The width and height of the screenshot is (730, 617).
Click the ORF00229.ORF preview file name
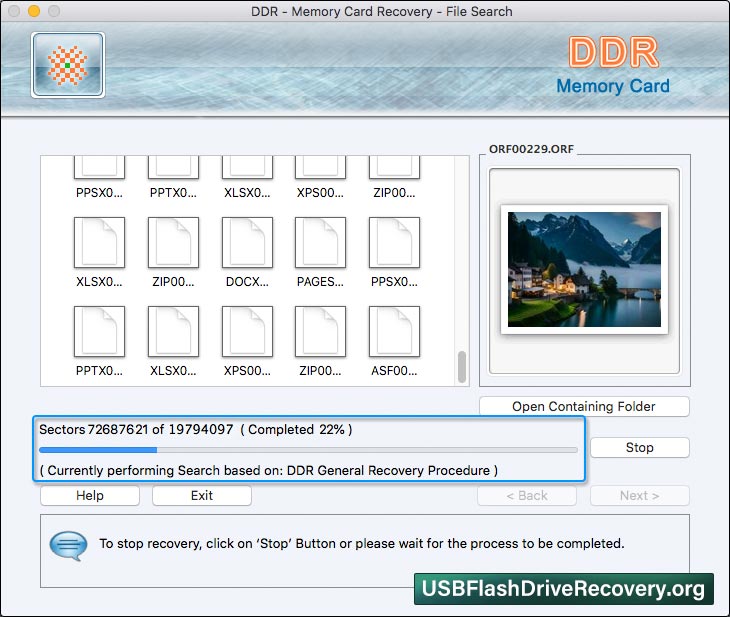(531, 149)
